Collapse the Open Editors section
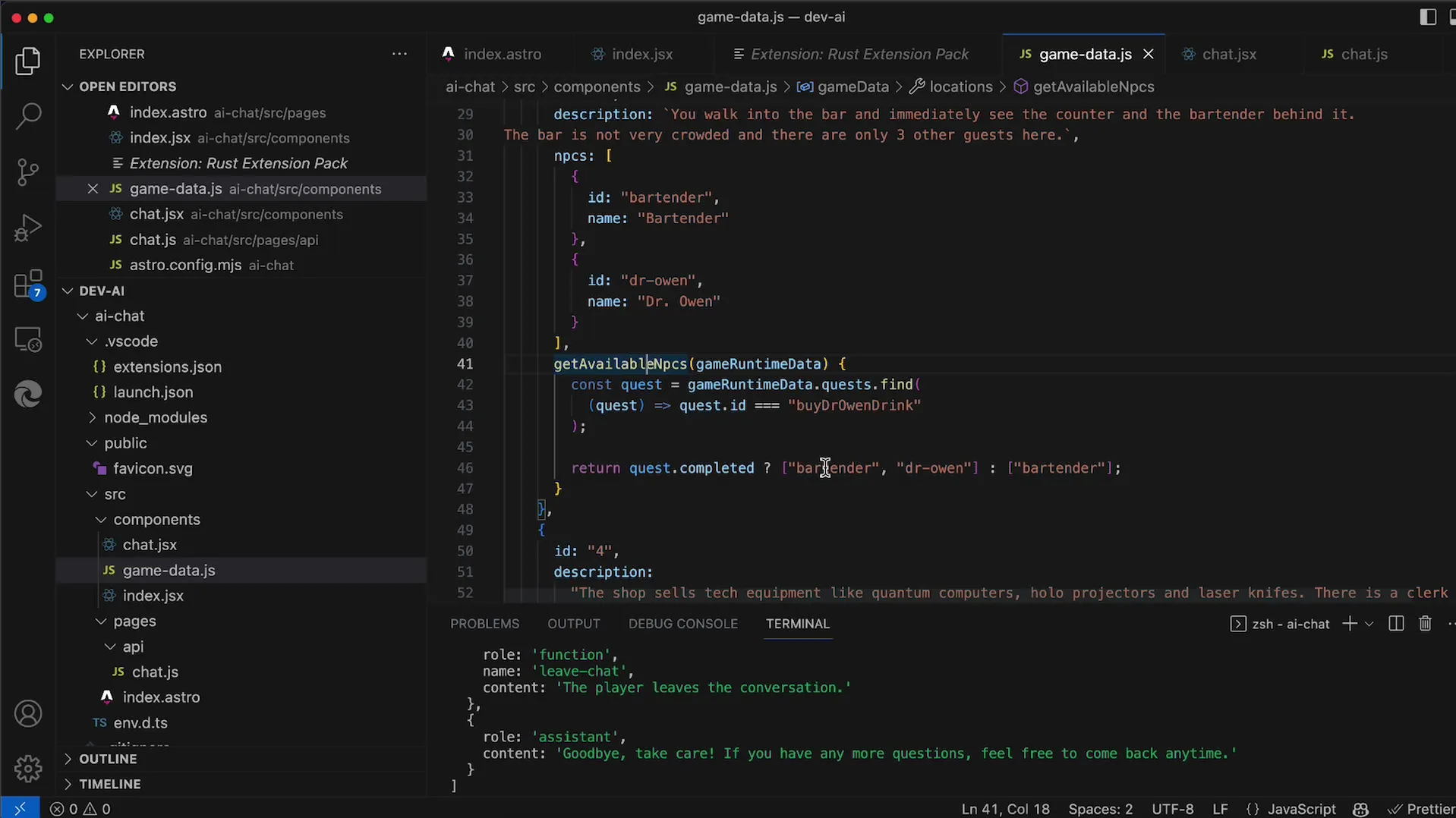The height and width of the screenshot is (818, 1456). point(68,87)
